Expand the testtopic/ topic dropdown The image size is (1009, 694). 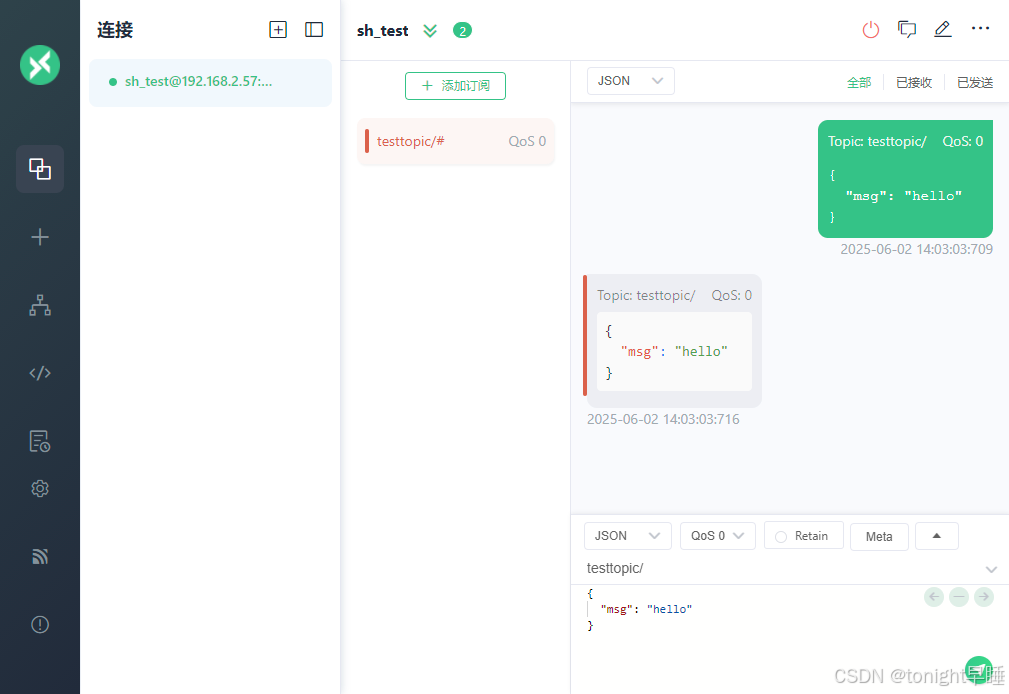991,568
